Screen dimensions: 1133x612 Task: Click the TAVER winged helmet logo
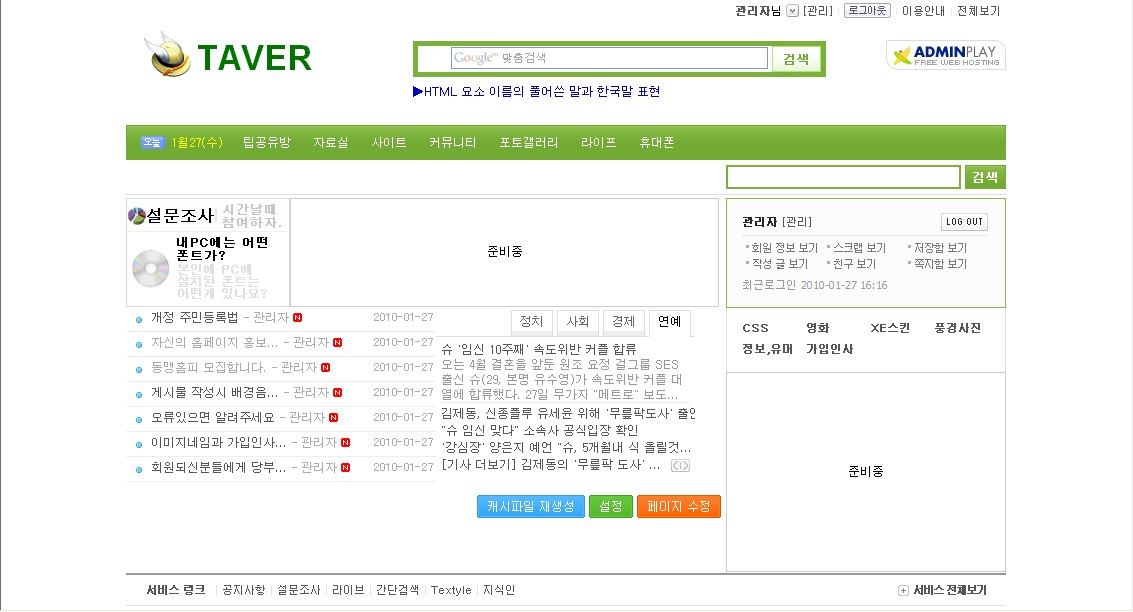168,56
